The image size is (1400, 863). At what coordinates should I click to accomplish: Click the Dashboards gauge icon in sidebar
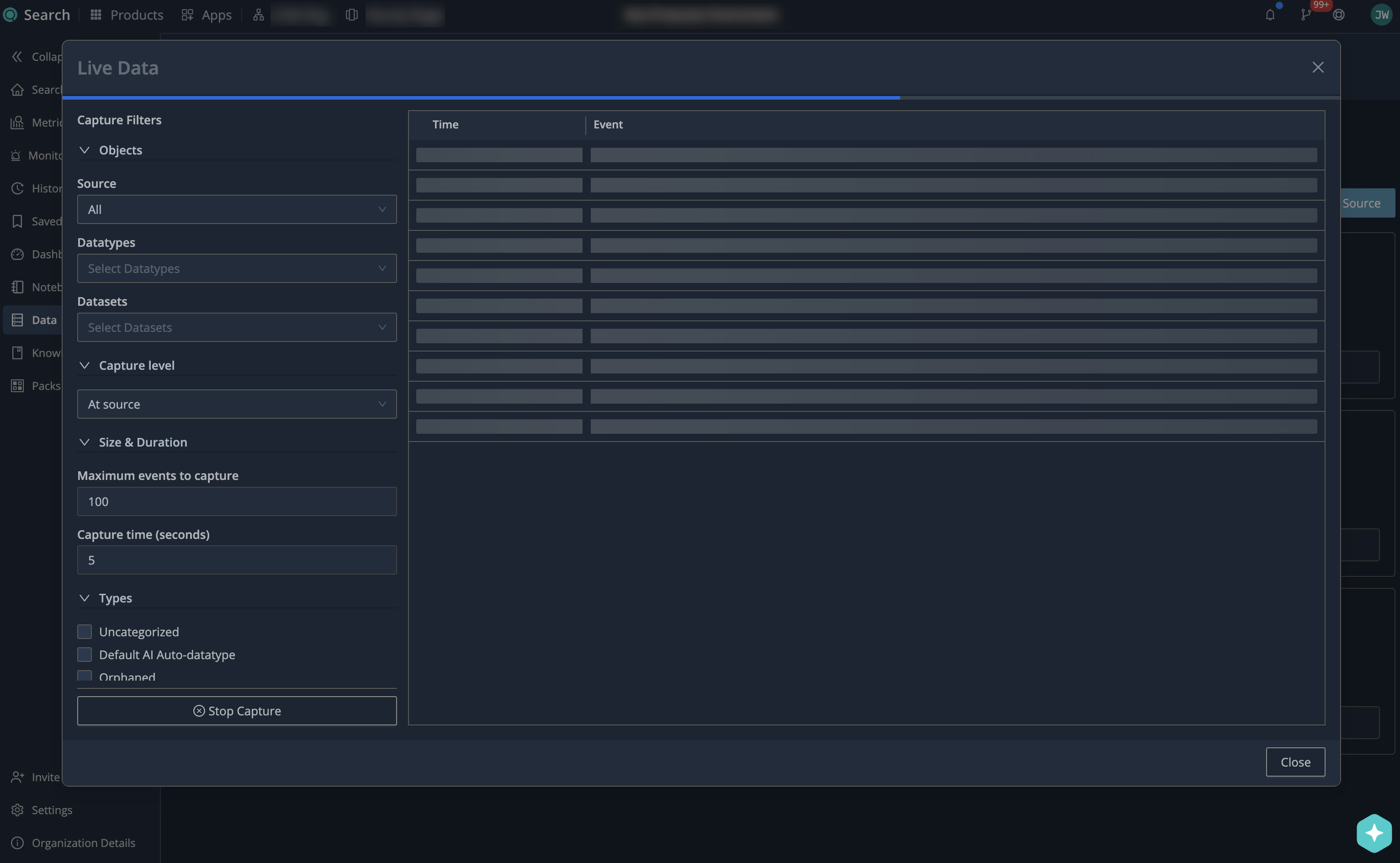pos(17,254)
